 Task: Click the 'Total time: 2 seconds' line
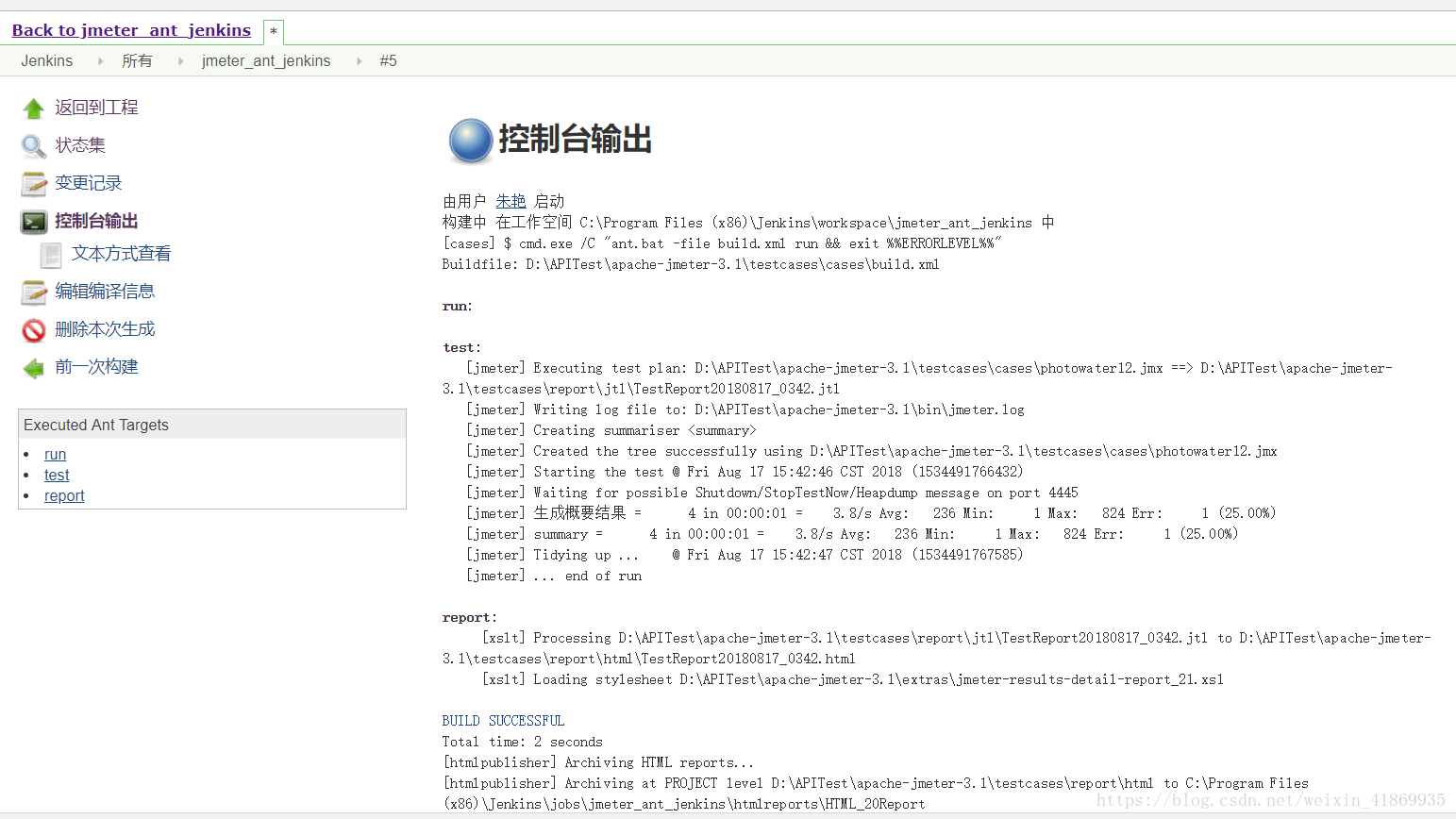click(522, 742)
